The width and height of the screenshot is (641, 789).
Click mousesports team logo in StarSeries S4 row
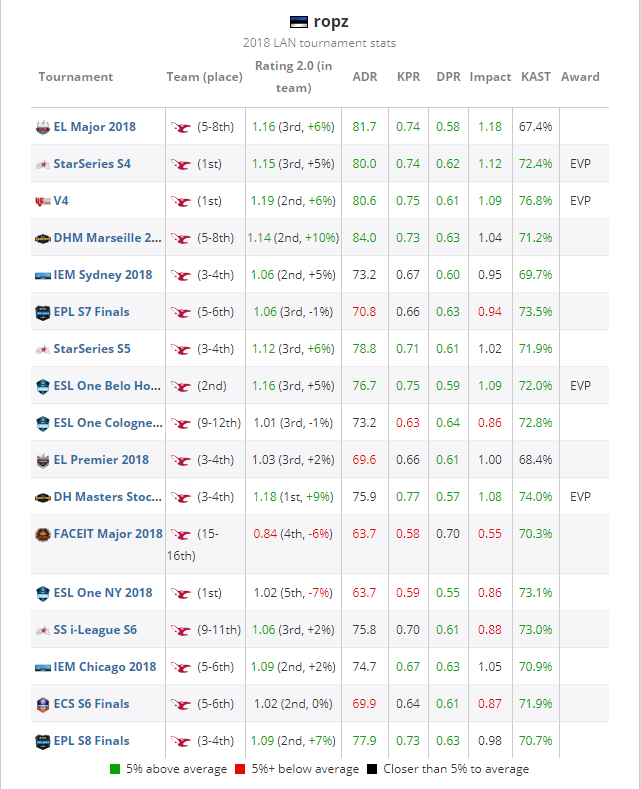coord(181,164)
